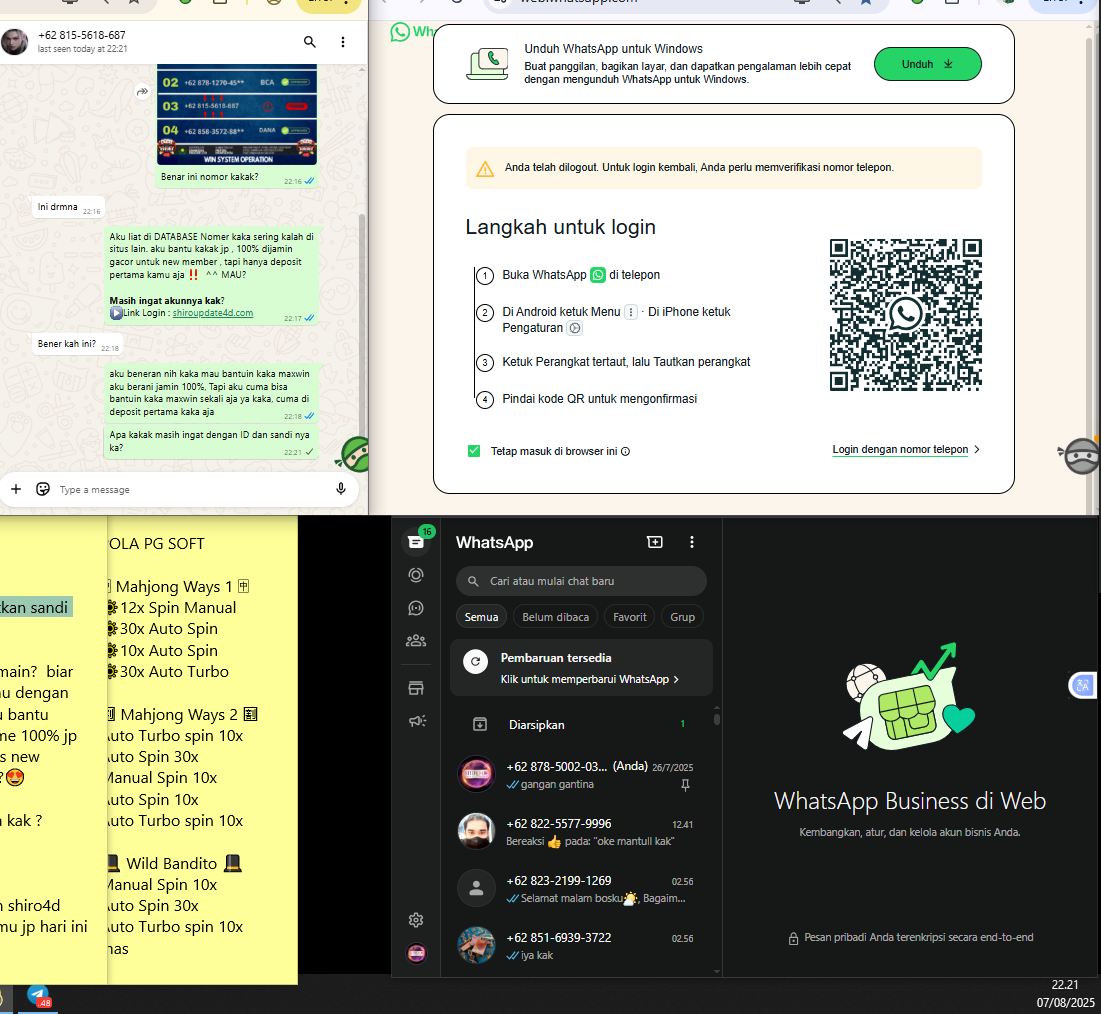Screen dimensions: 1101x1014
Task: Click the refresh icon in Pembaruan tersedia
Action: tap(475, 661)
